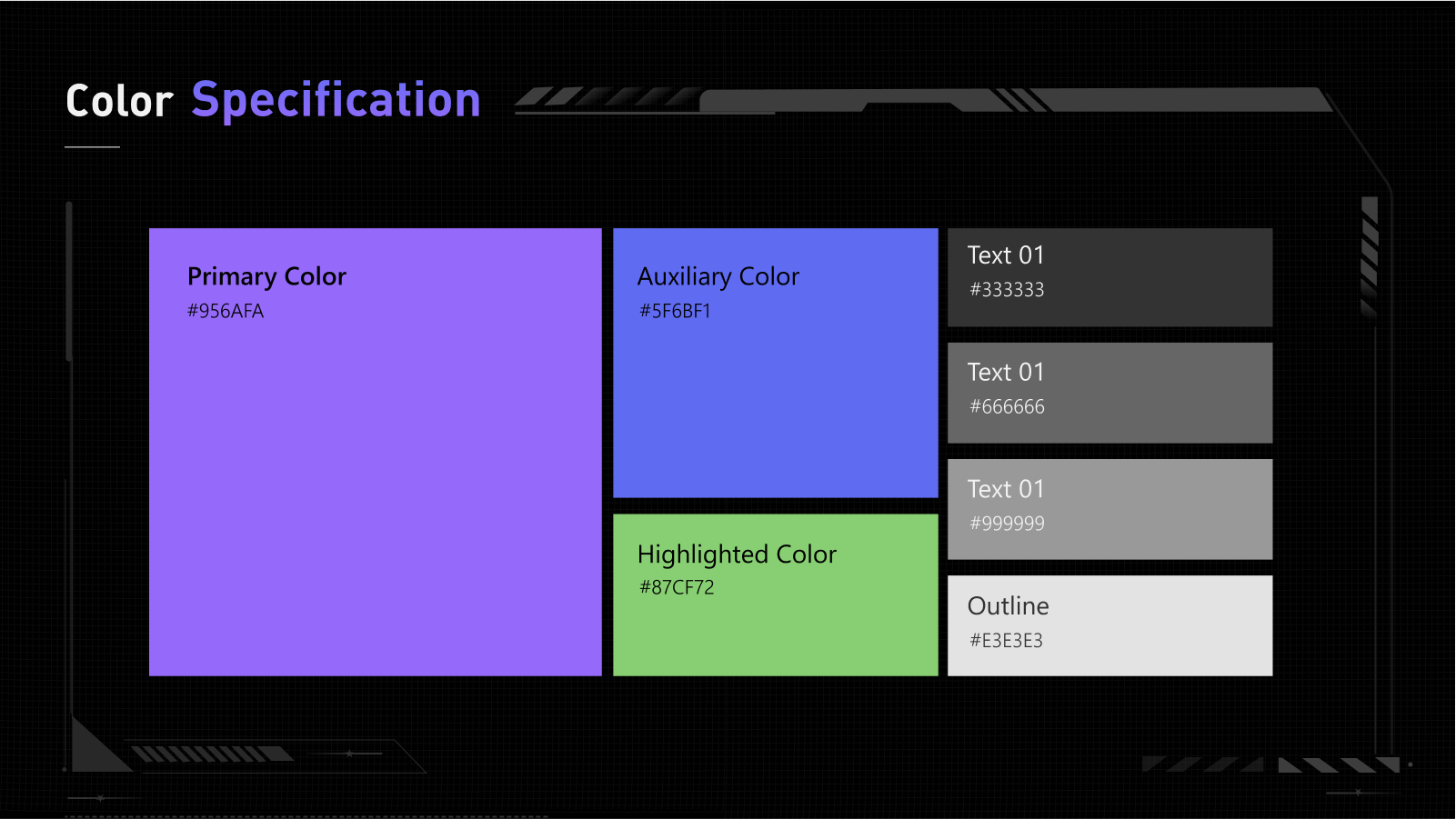Click the '#5F6BF1' hex code

coord(675,311)
